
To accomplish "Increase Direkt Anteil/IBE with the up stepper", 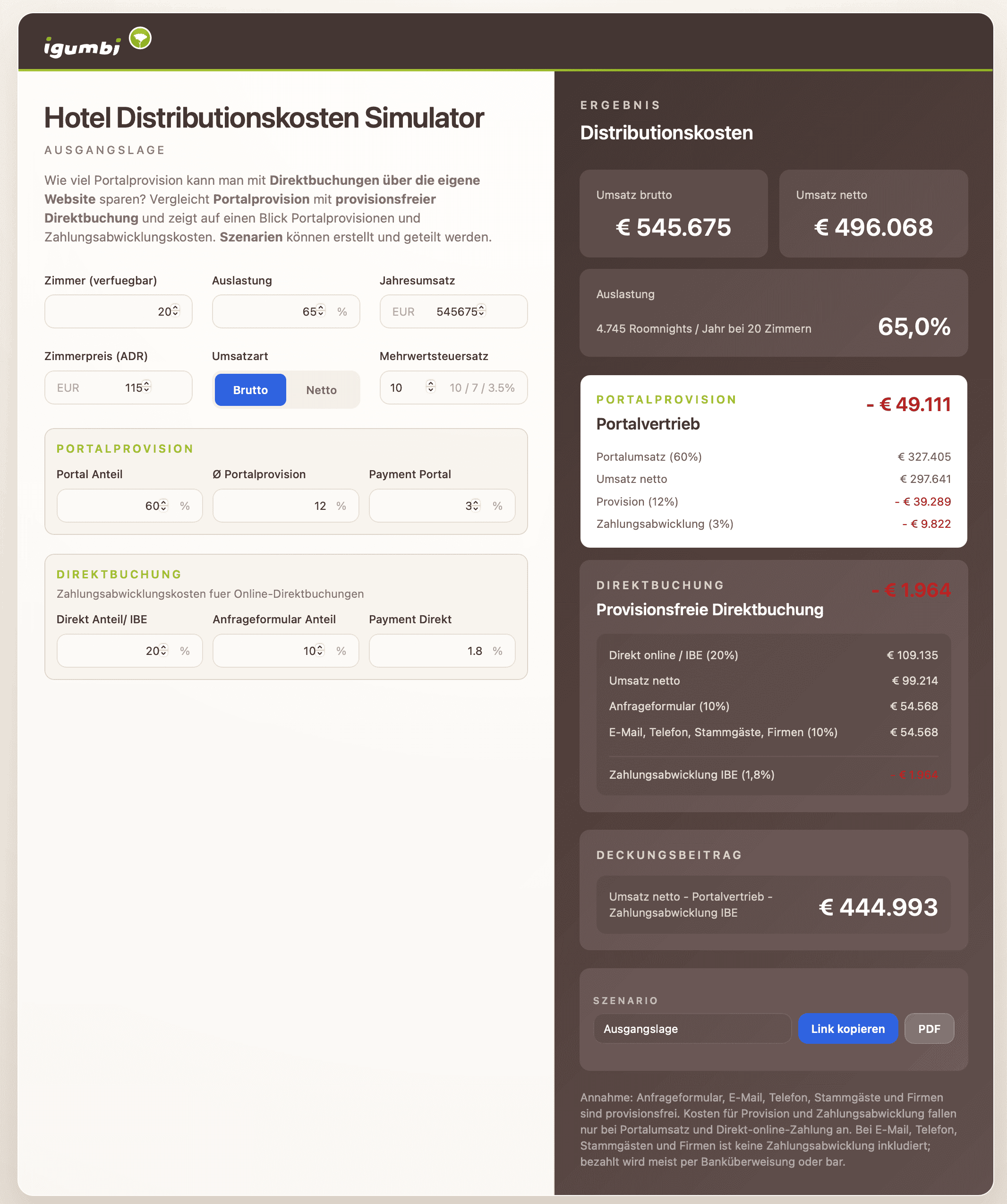I will (164, 647).
